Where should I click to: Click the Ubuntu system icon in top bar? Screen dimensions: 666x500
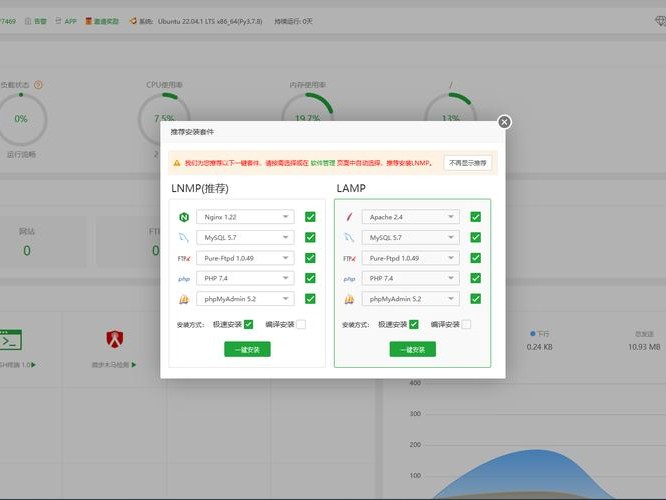[133, 21]
